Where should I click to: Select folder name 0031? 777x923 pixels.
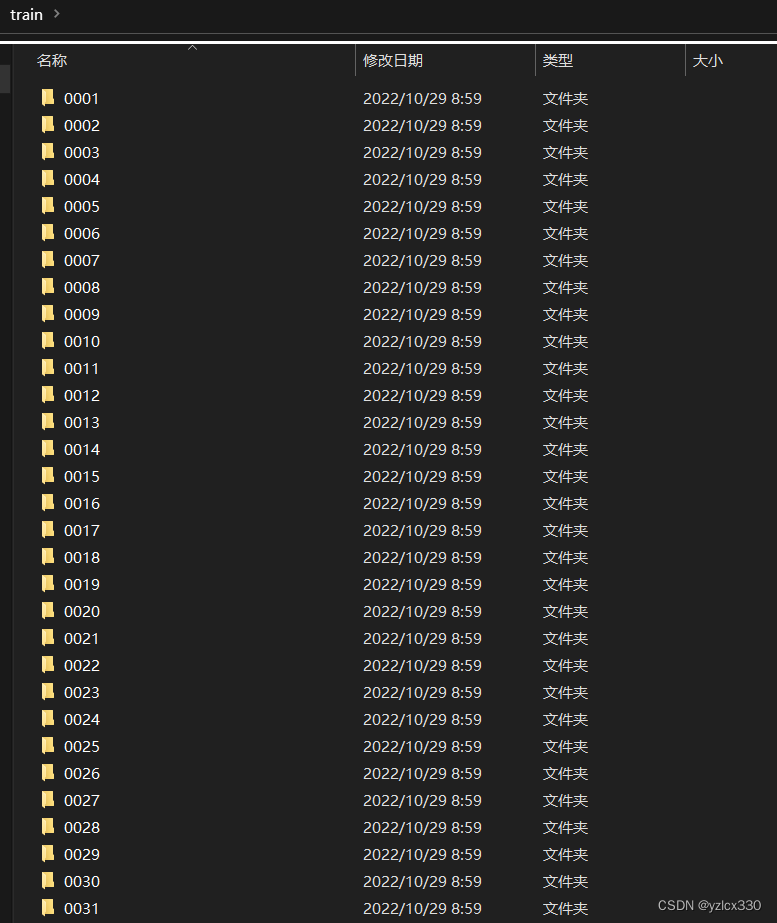click(82, 908)
